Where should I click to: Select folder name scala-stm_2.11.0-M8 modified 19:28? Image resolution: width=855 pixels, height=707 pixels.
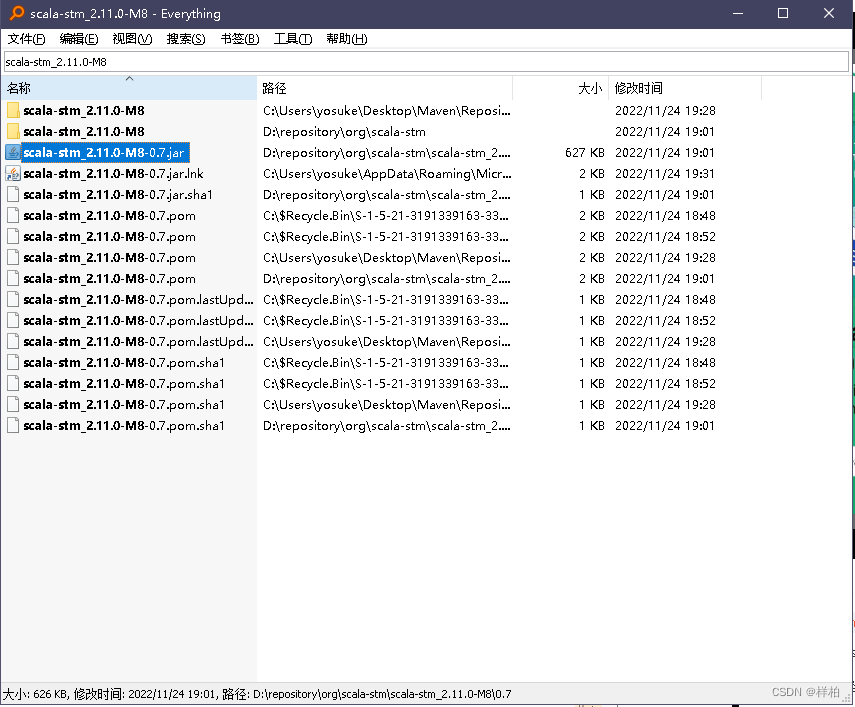[x=83, y=111]
